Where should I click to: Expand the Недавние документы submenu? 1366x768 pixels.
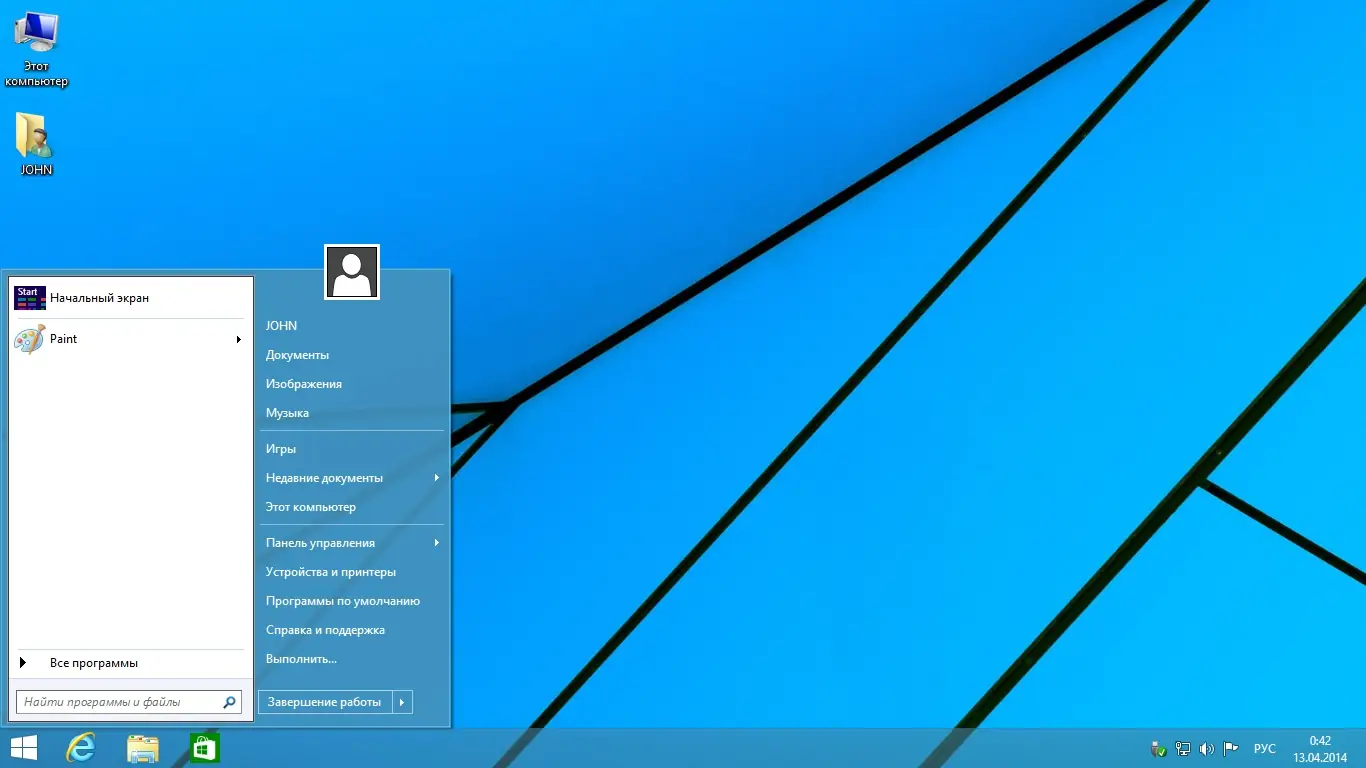[437, 478]
